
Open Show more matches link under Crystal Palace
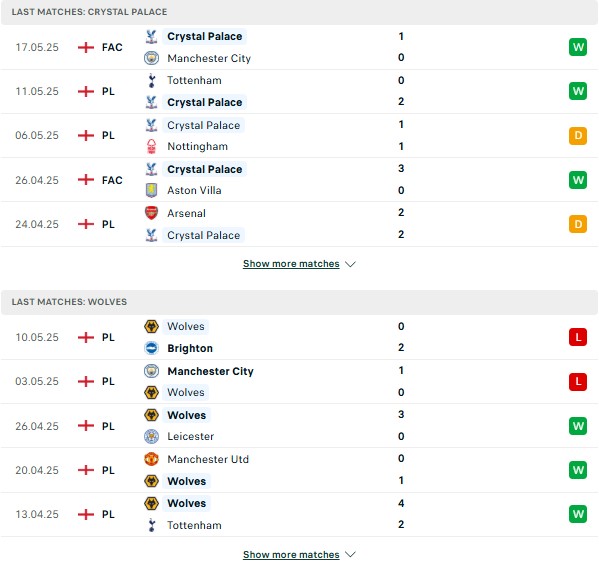pyautogui.click(x=291, y=264)
